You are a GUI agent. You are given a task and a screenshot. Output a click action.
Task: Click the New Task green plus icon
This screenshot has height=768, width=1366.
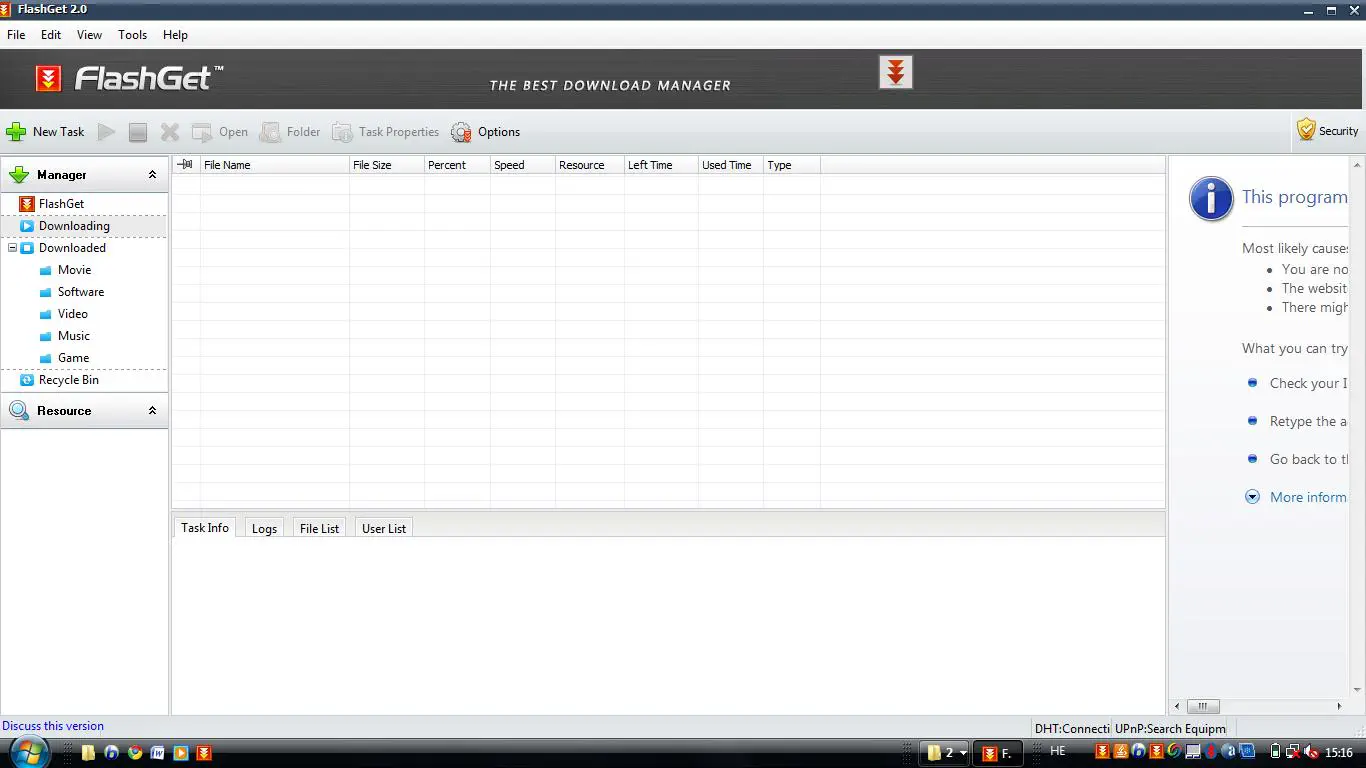tap(17, 132)
